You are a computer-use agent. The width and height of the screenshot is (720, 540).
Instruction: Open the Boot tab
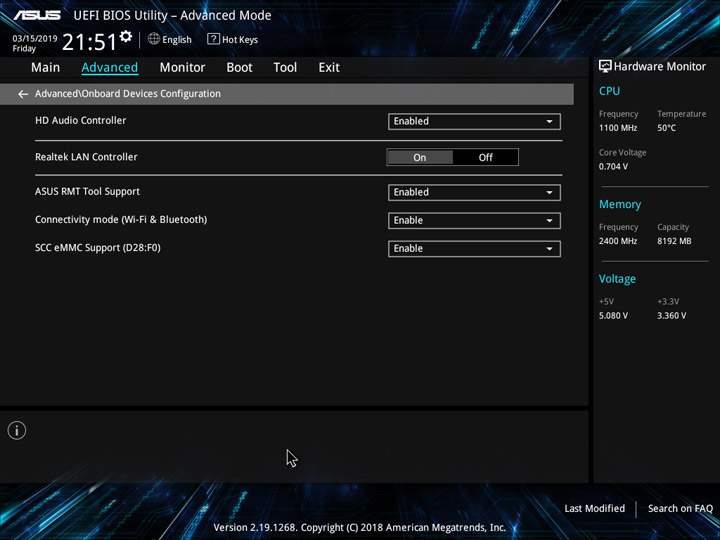239,67
